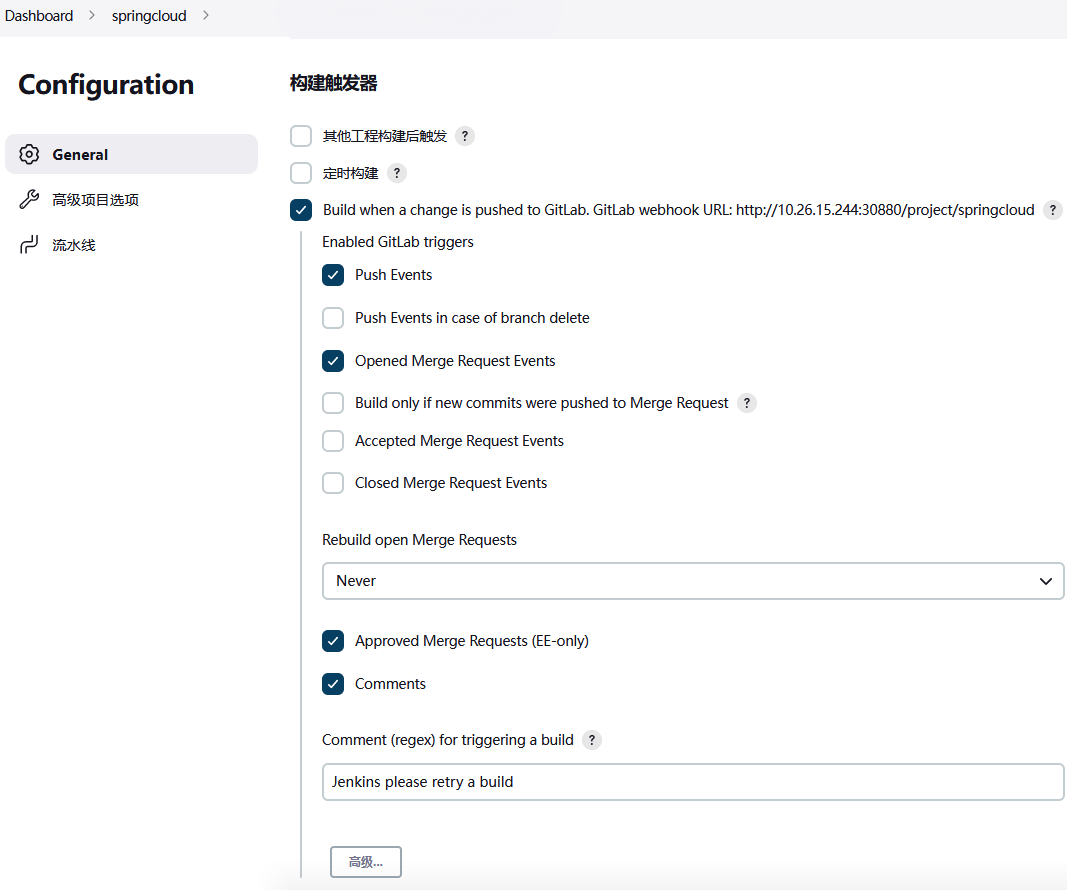Uncheck Push Events checkbox
This screenshot has width=1071, height=890.
click(333, 275)
